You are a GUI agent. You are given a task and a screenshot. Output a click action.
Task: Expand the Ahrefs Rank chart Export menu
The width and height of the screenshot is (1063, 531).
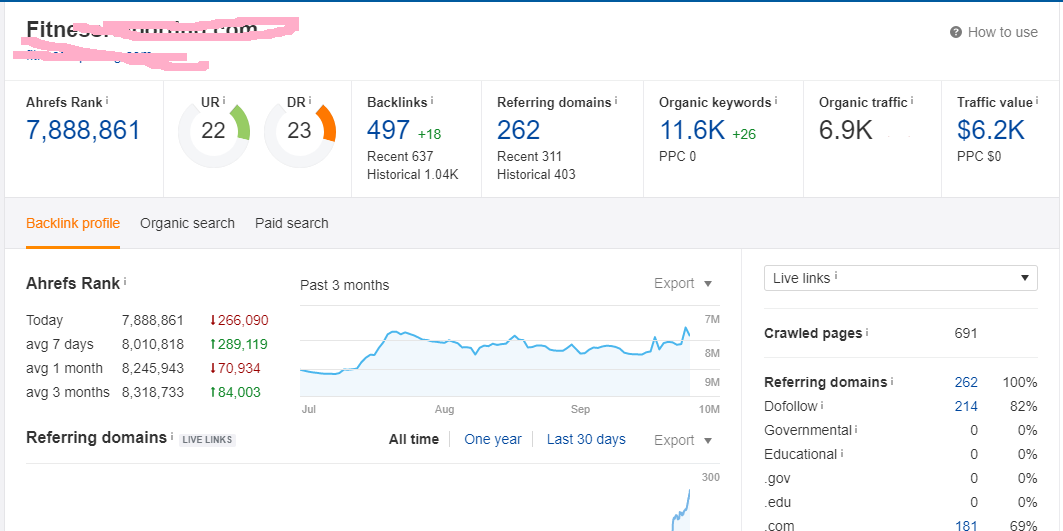[x=683, y=284]
